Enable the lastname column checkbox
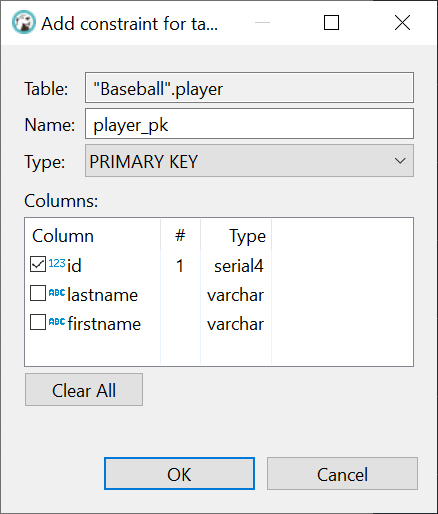This screenshot has height=514, width=438. pyautogui.click(x=38, y=293)
